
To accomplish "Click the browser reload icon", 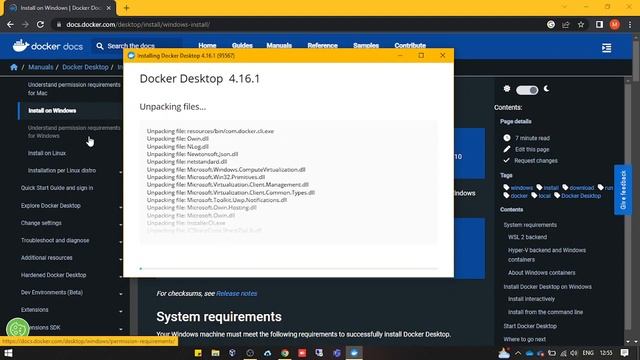I will coord(40,24).
